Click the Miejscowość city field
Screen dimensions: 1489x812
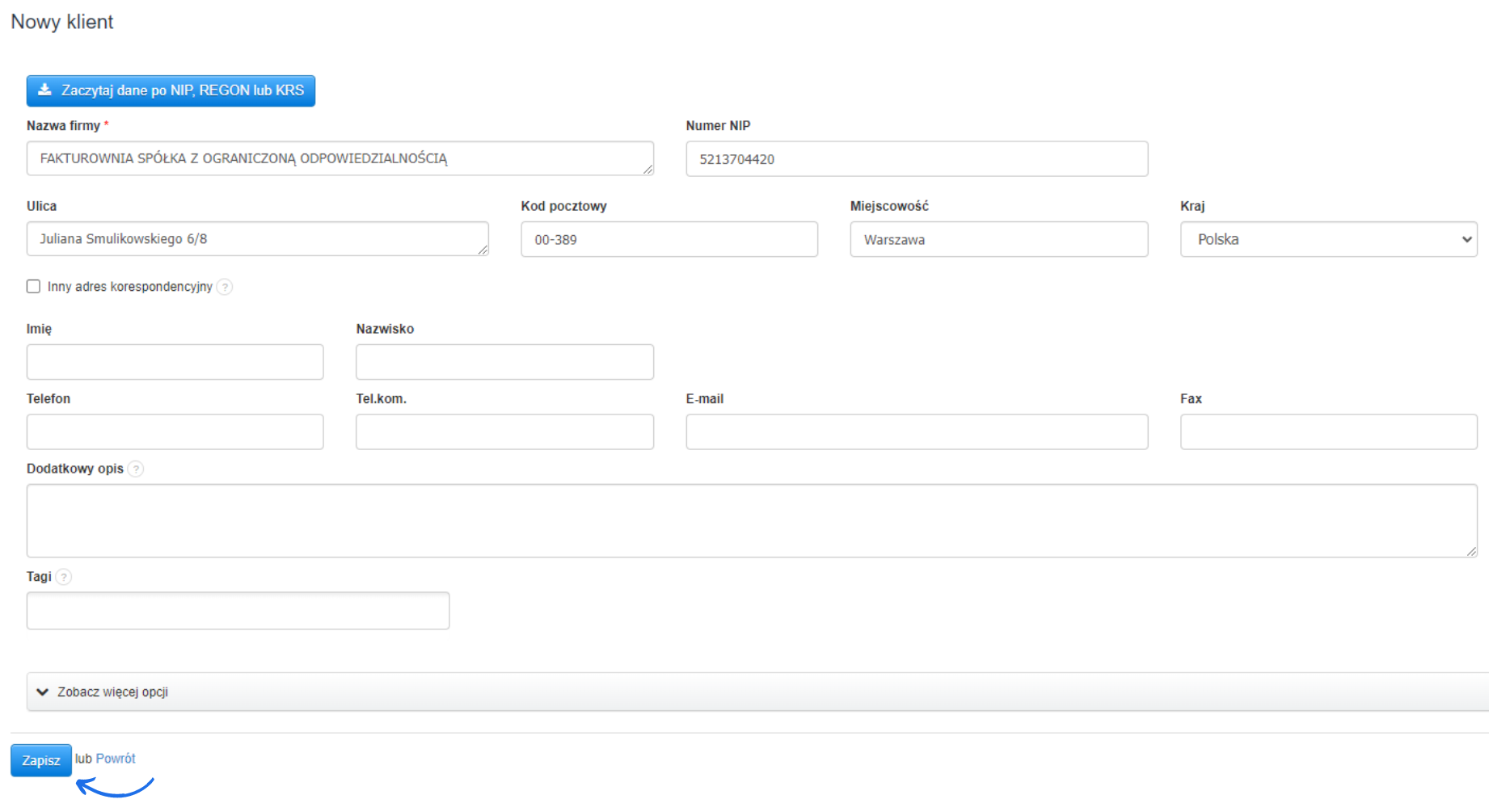tap(998, 240)
